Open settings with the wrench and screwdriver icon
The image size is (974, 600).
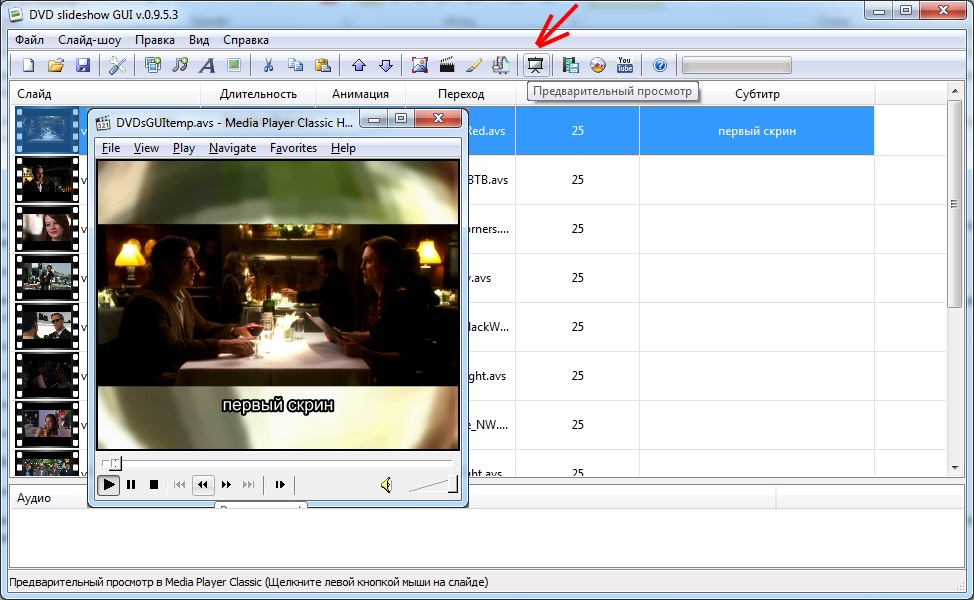pos(117,65)
